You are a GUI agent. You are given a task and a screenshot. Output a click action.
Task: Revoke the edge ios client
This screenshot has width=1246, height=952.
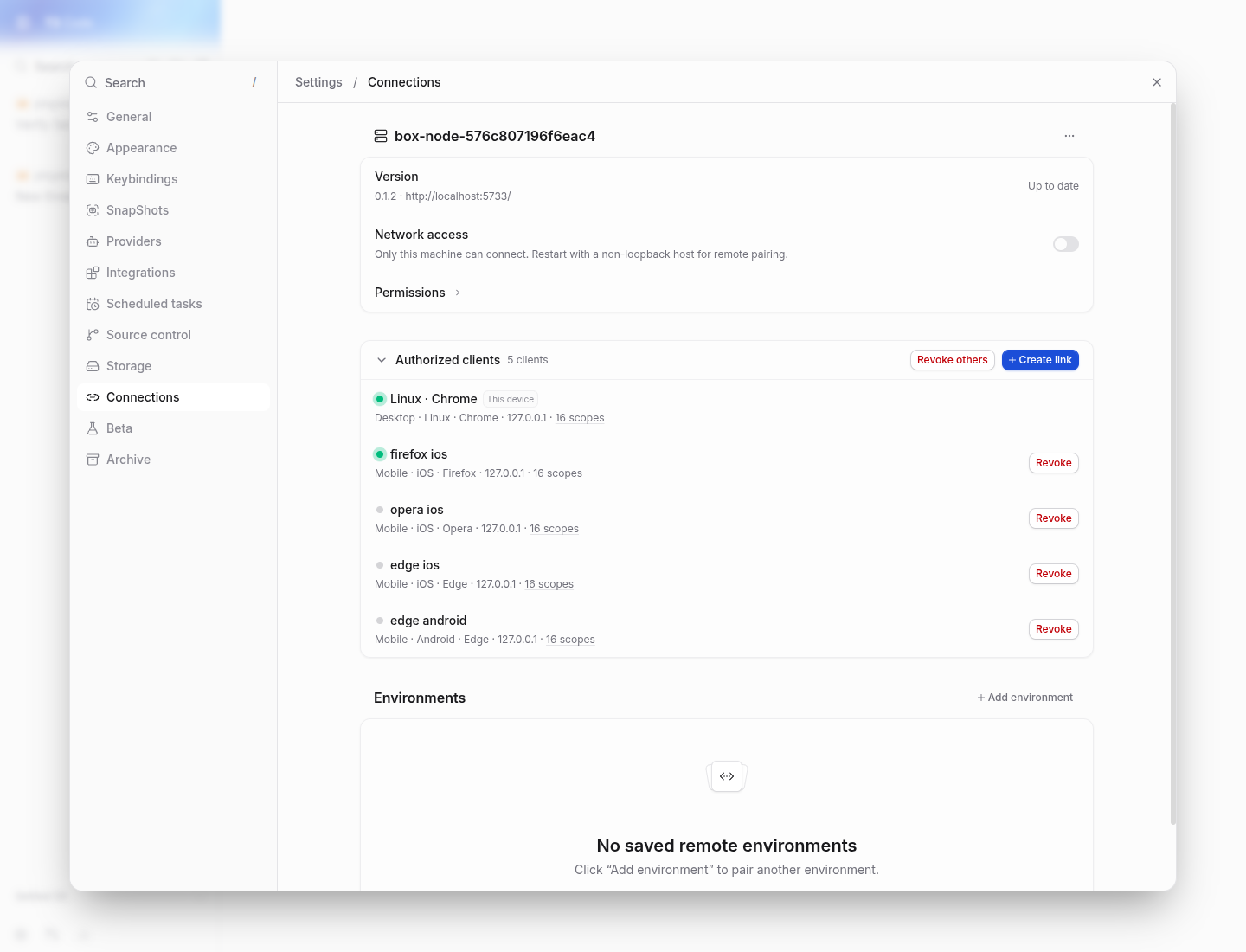1054,574
